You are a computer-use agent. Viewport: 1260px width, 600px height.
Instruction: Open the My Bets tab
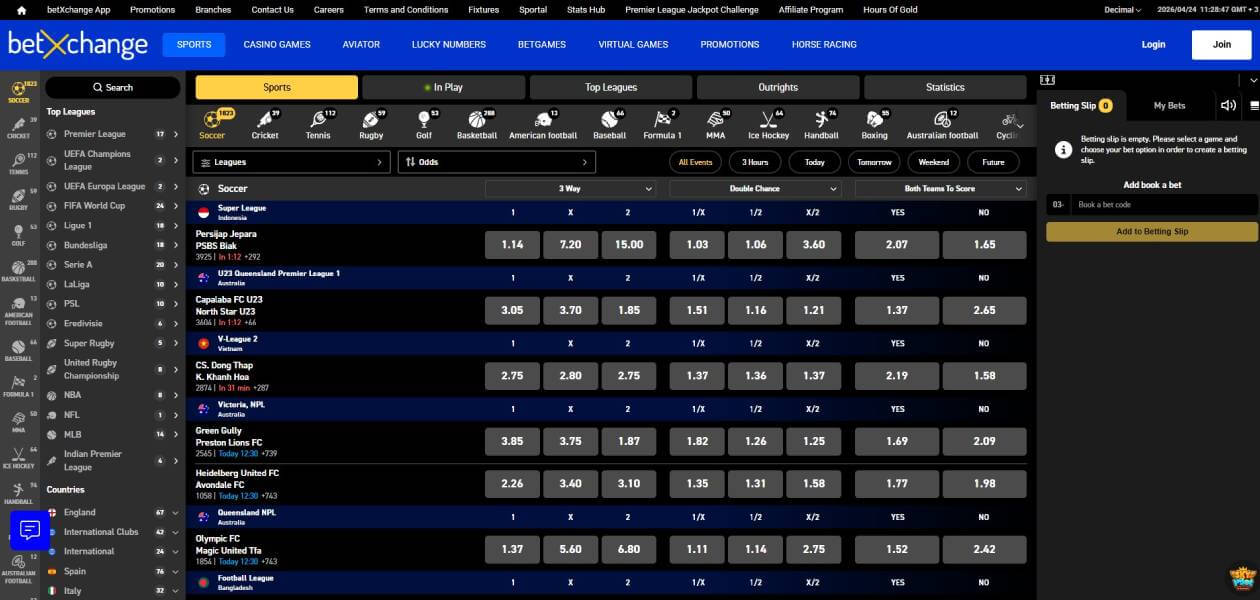pos(1169,105)
